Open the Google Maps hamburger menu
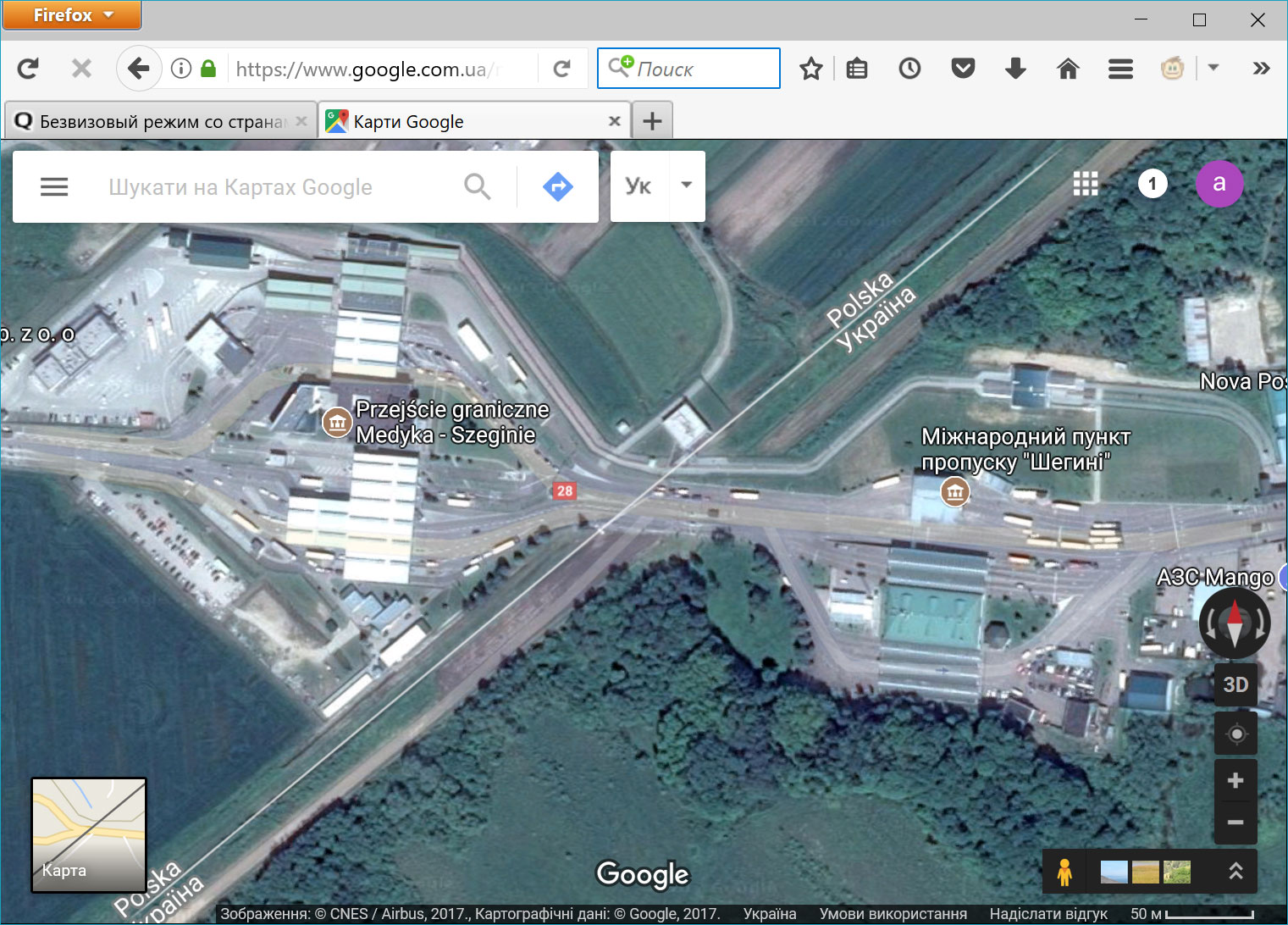Viewport: 1288px width, 925px height. pos(54,186)
